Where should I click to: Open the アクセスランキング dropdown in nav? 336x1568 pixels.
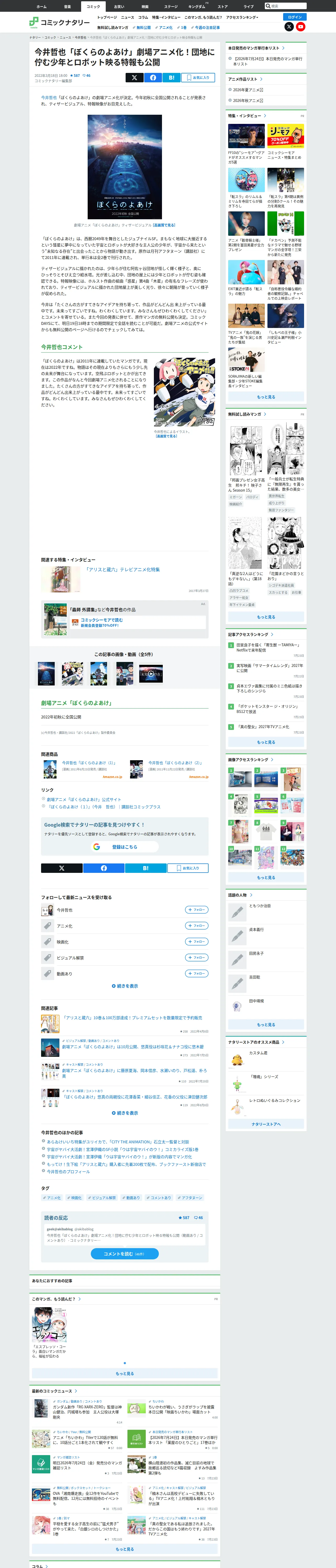[x=242, y=17]
